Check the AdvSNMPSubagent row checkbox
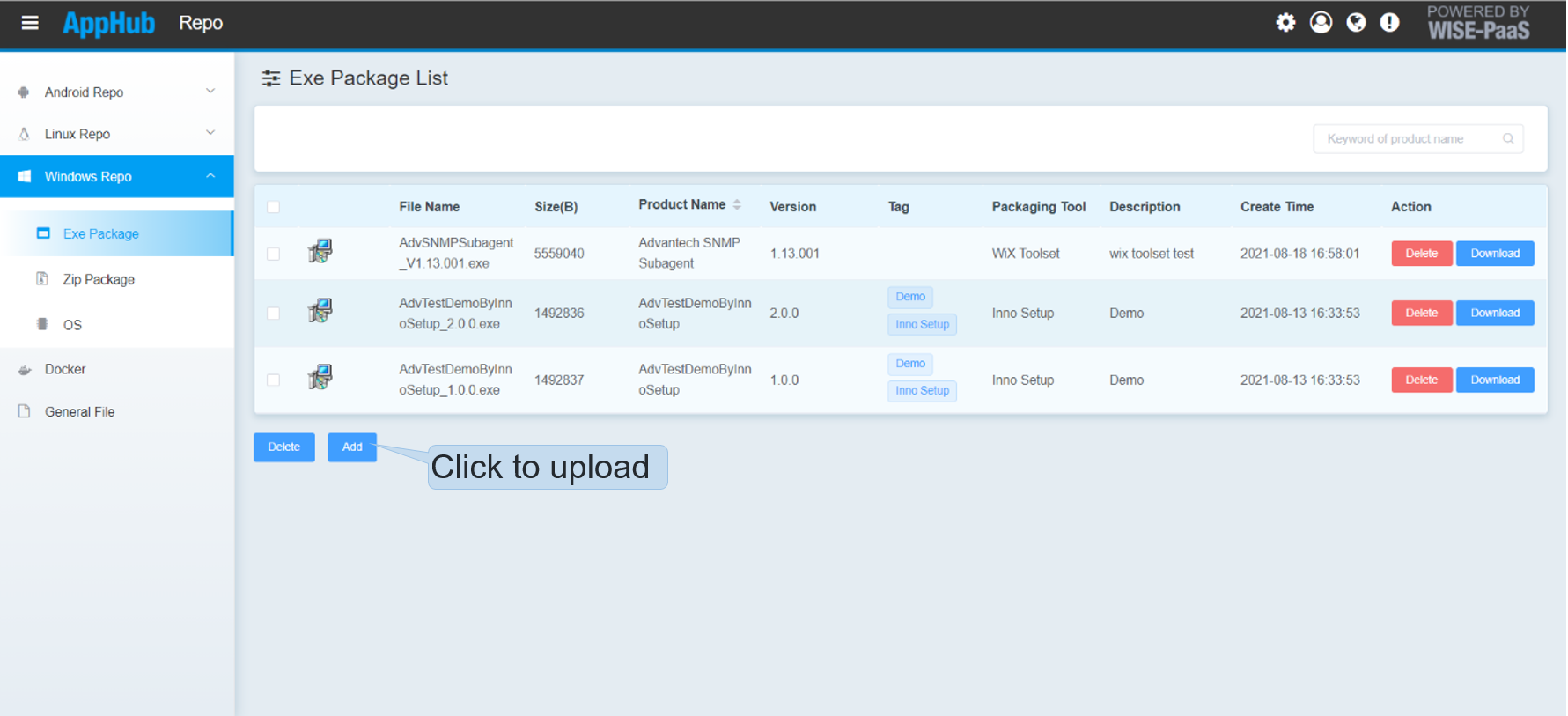The image size is (1568, 716). click(273, 254)
